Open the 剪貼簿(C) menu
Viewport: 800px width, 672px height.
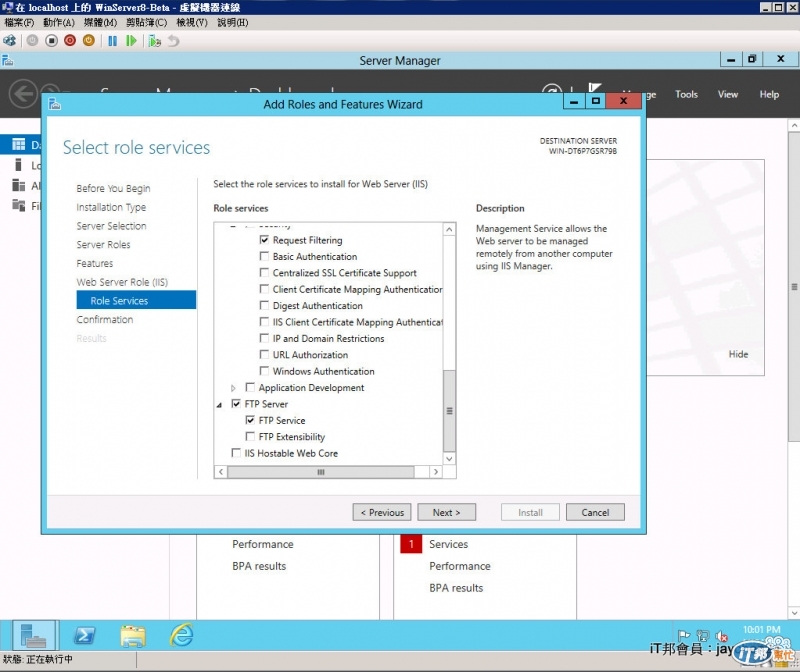click(x=146, y=22)
